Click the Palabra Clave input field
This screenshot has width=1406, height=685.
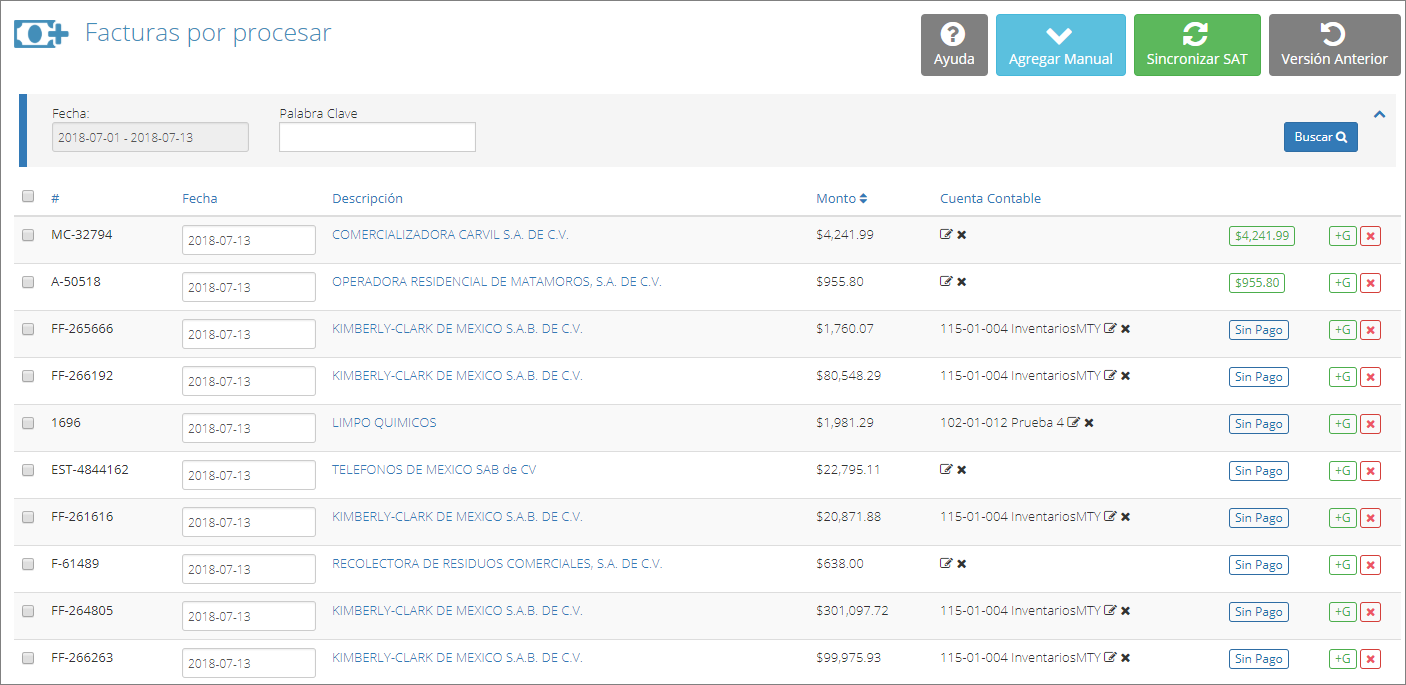point(377,137)
